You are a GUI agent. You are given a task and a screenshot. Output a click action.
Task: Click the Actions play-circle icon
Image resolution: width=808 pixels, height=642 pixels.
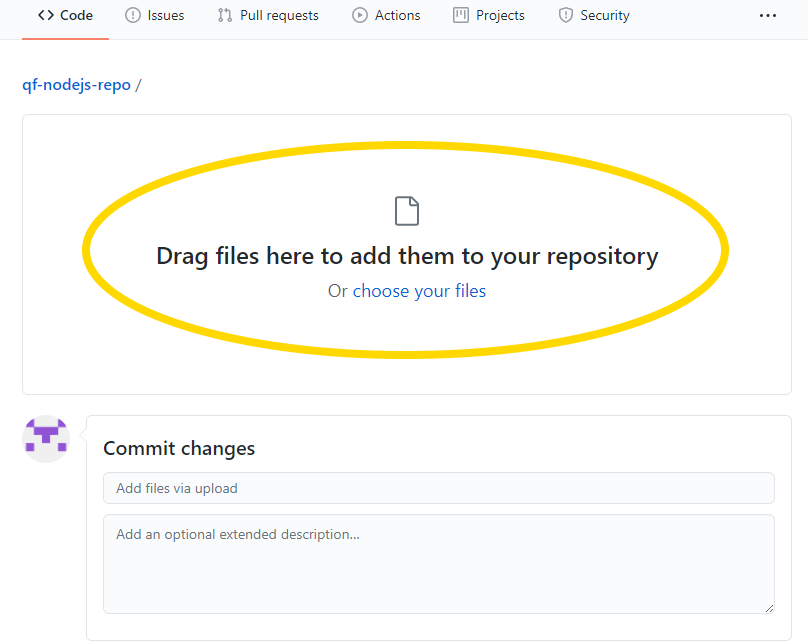pyautogui.click(x=360, y=15)
